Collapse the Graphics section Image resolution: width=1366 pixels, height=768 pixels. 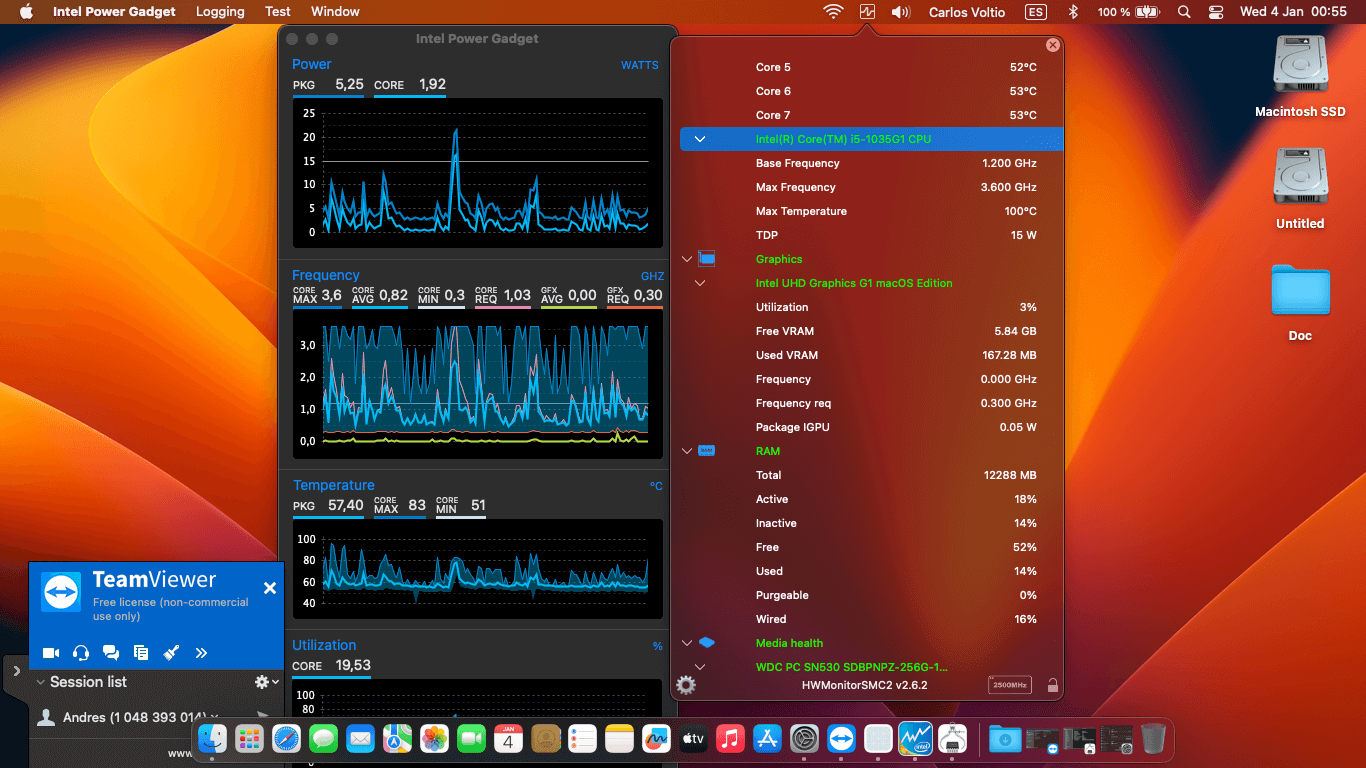pyautogui.click(x=687, y=259)
